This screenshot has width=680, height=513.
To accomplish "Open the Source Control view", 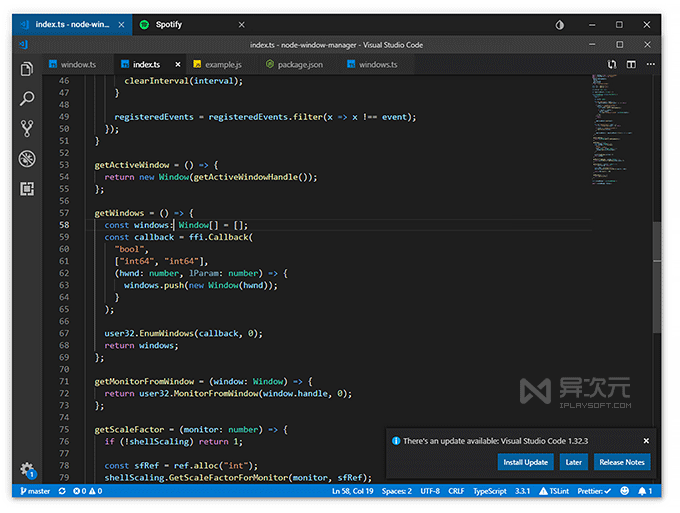I will point(27,129).
